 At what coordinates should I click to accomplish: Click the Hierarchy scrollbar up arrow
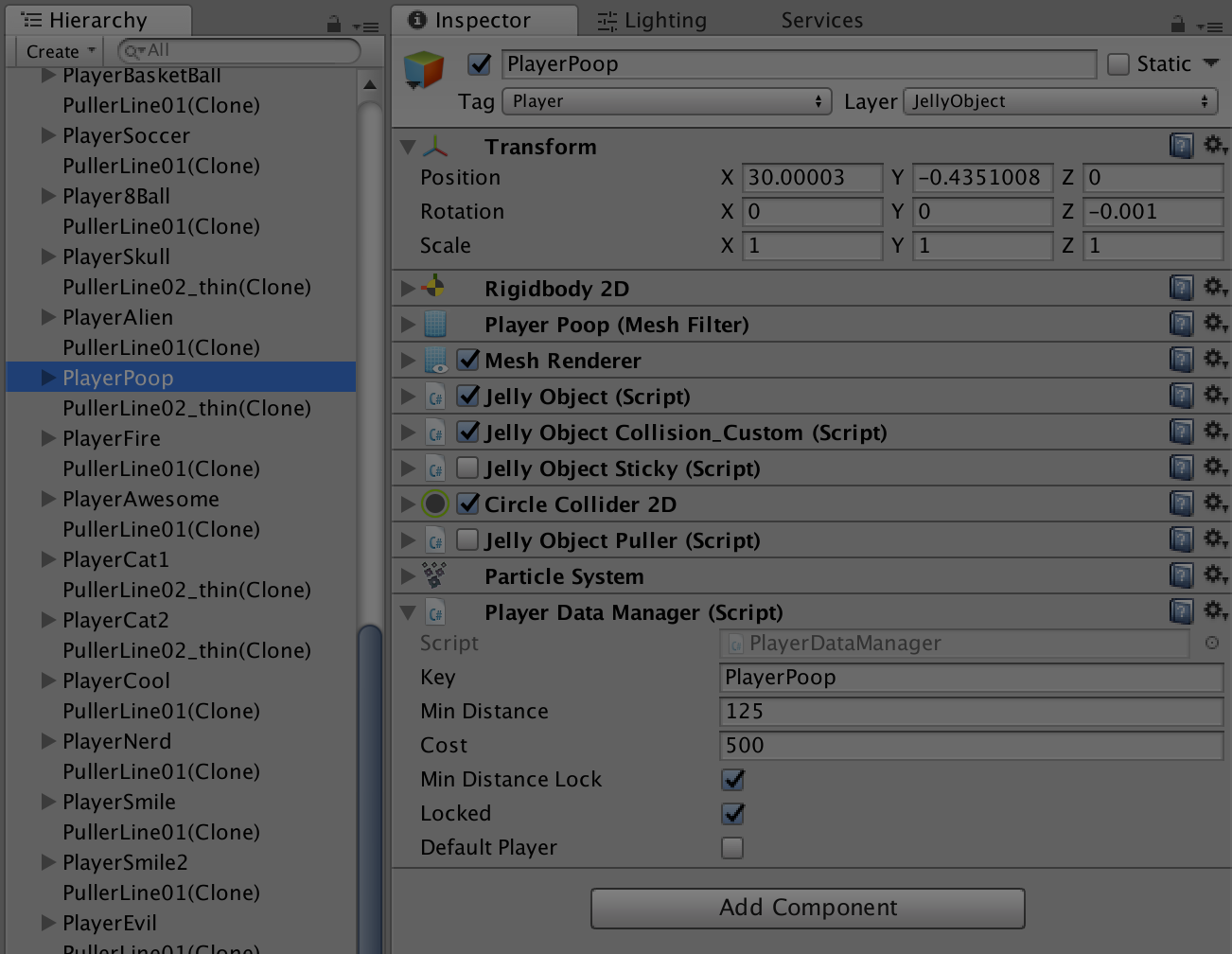click(x=370, y=84)
